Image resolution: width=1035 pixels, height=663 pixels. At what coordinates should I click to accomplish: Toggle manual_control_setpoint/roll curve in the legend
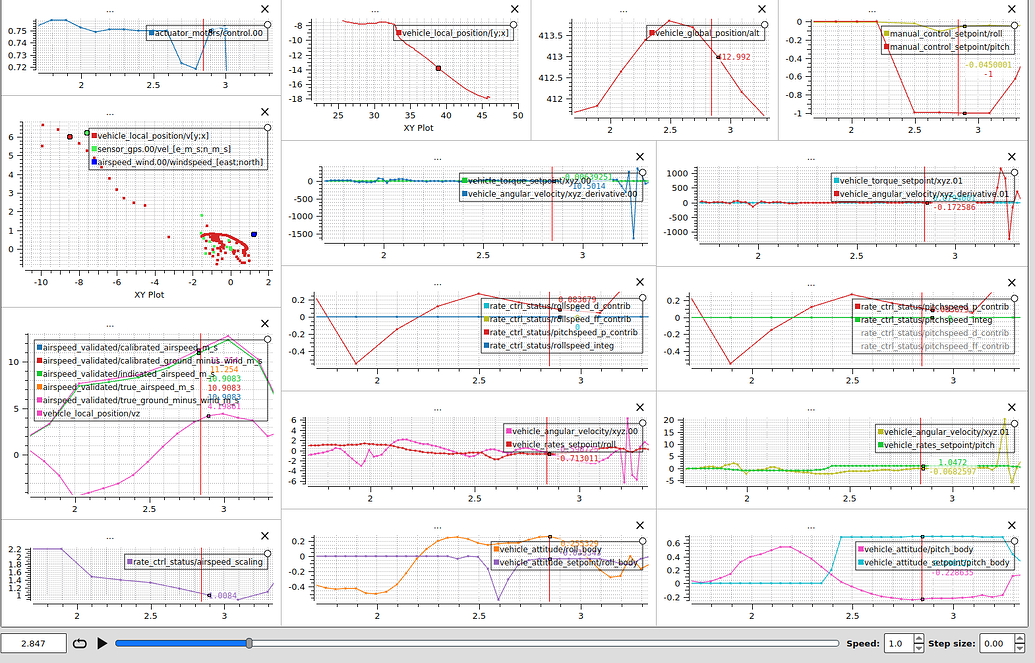point(943,34)
